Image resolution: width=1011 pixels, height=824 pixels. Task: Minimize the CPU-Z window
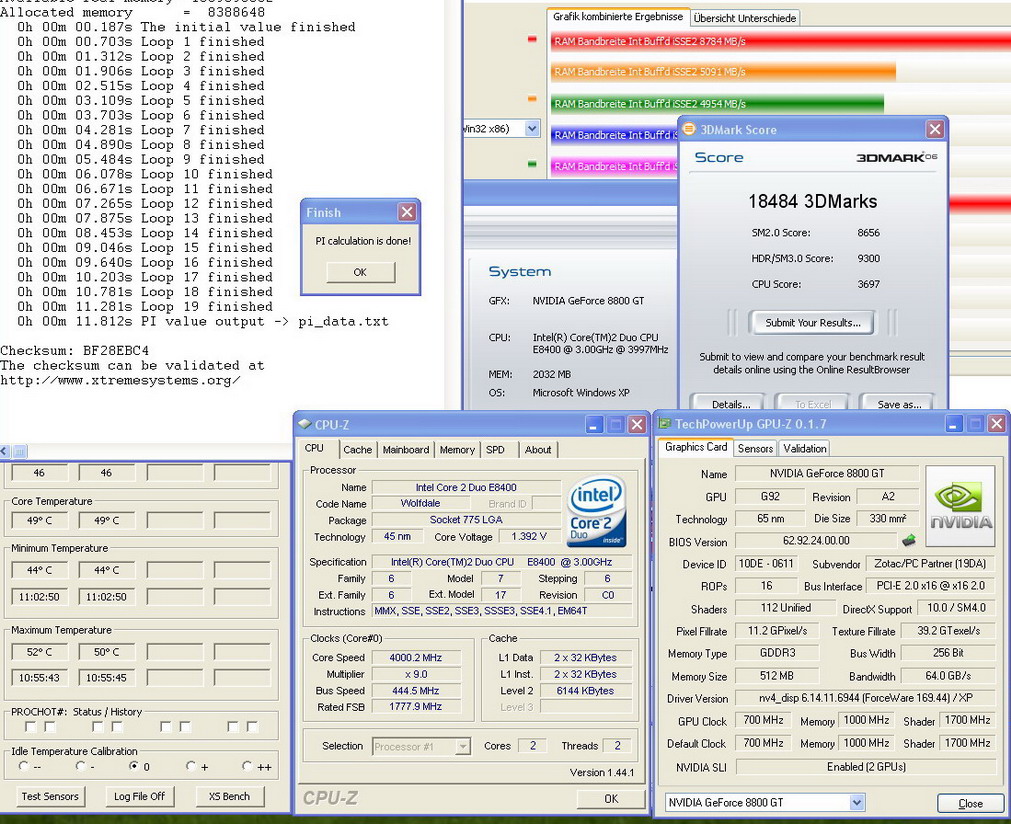[x=594, y=424]
